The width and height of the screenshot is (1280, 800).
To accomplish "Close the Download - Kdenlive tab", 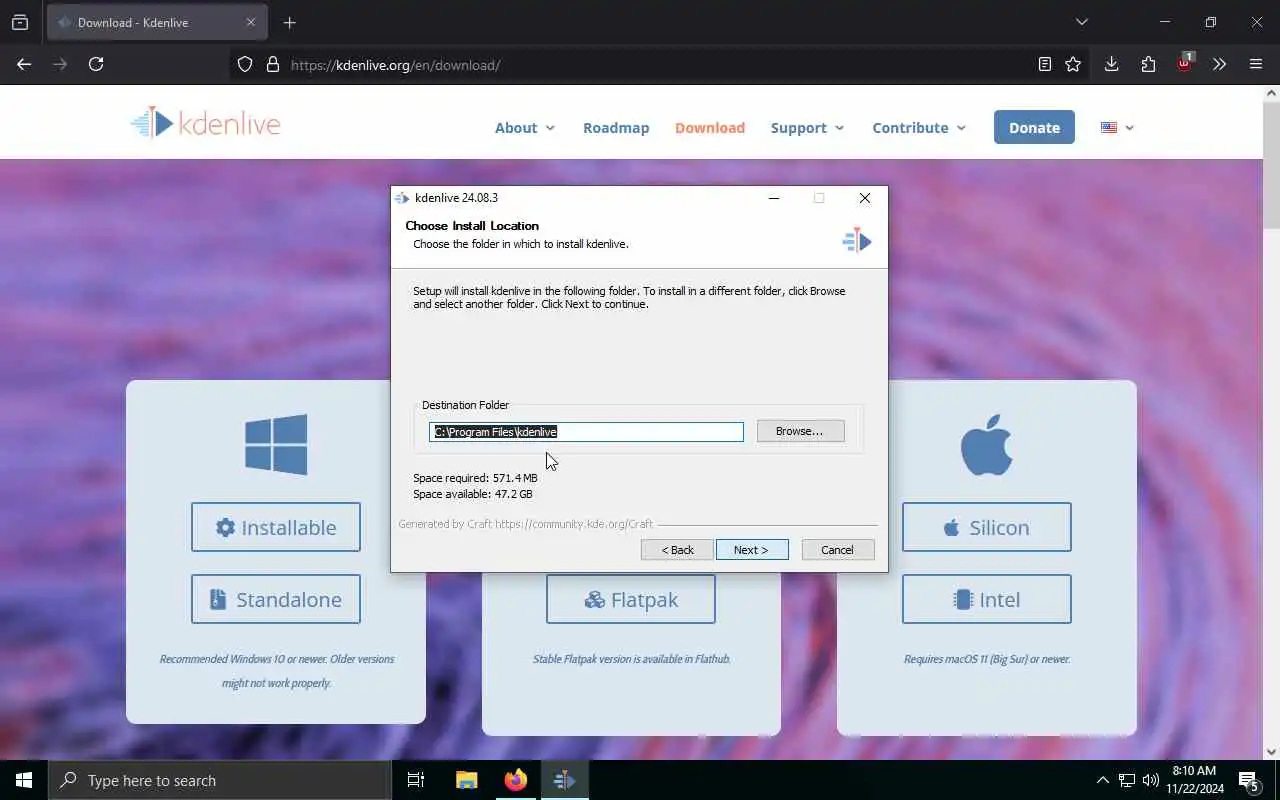I will tap(251, 22).
